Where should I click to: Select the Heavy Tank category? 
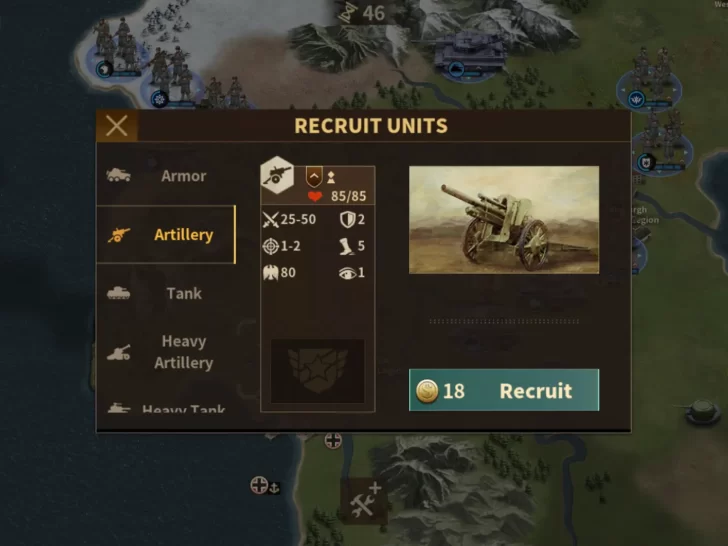[x=166, y=407]
